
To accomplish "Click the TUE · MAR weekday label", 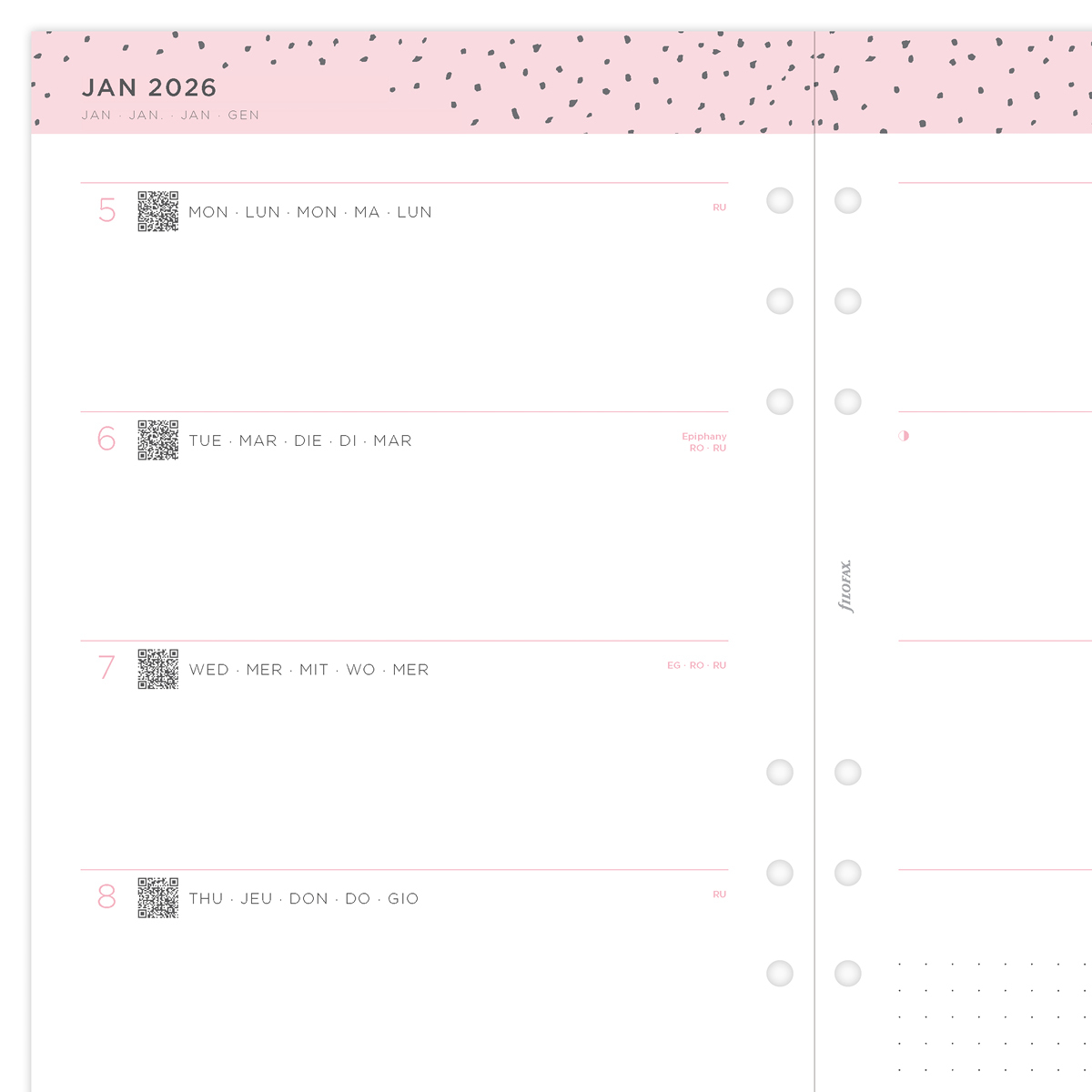I will [300, 441].
